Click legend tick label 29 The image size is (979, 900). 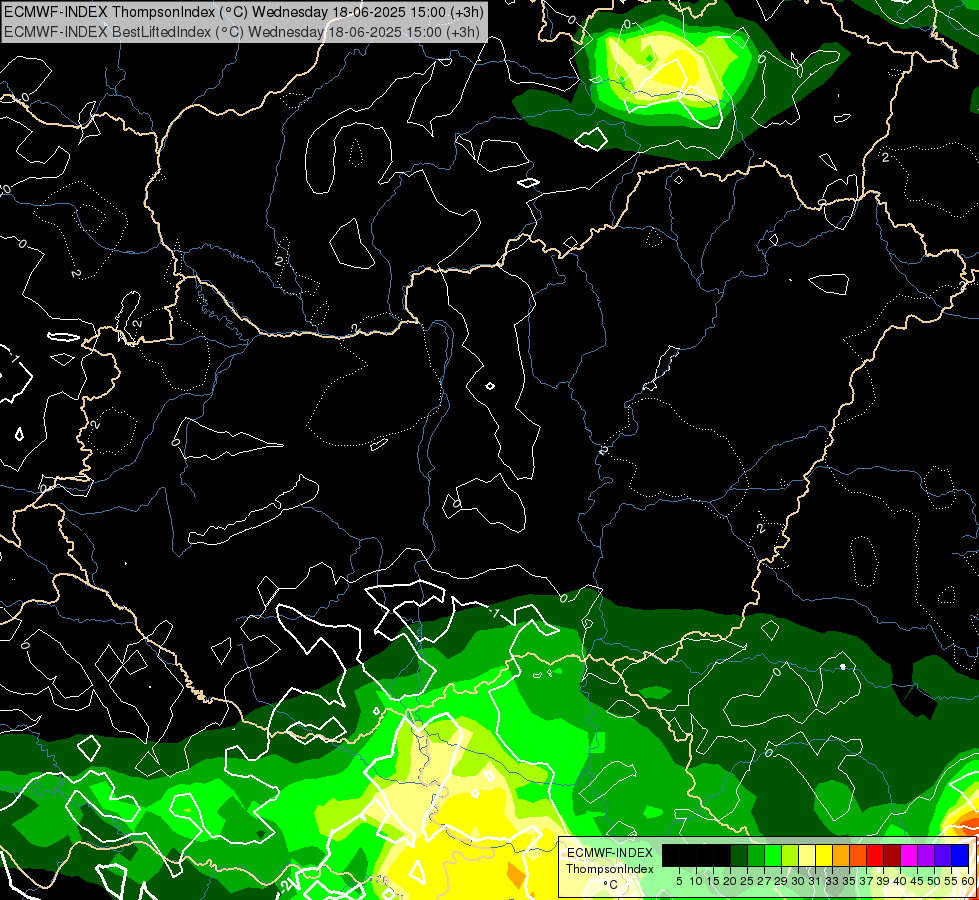[780, 881]
